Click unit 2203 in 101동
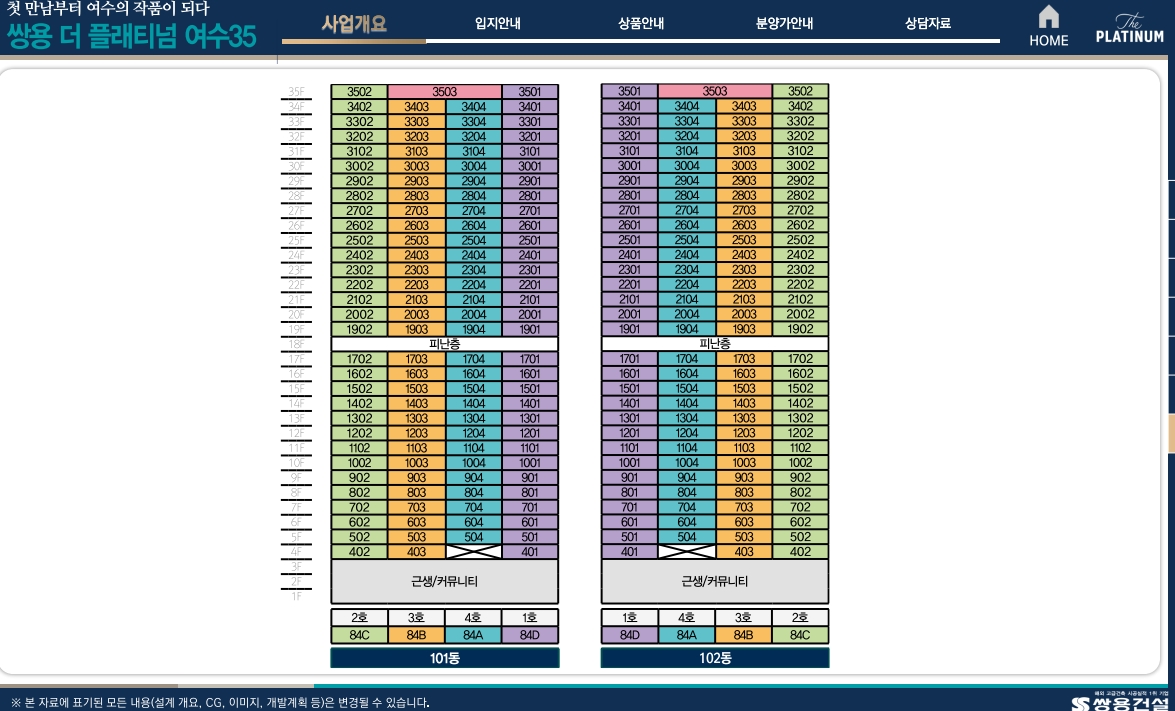The width and height of the screenshot is (1175, 711). click(417, 285)
